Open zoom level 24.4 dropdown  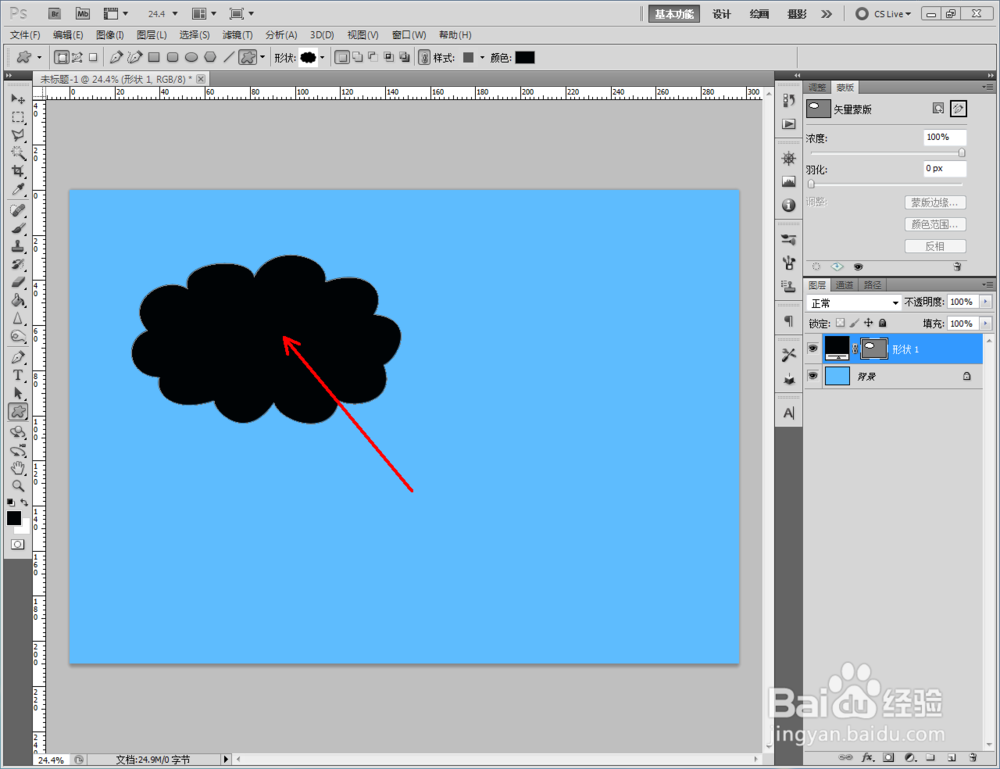[175, 13]
